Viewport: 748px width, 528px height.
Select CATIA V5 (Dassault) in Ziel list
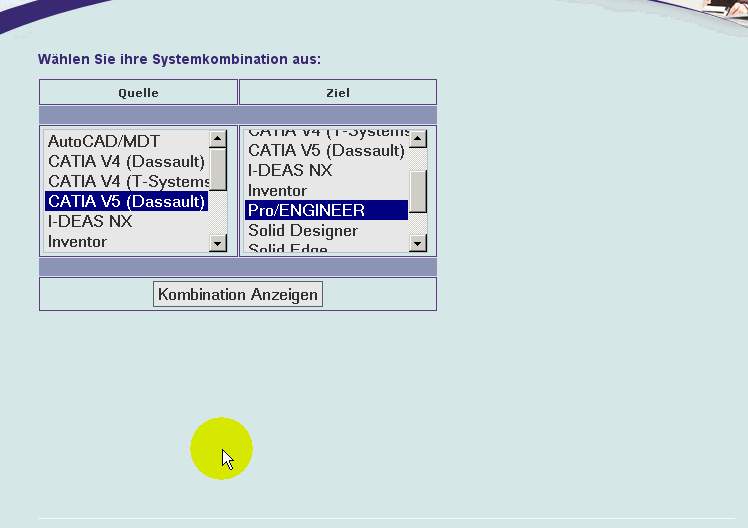[326, 150]
